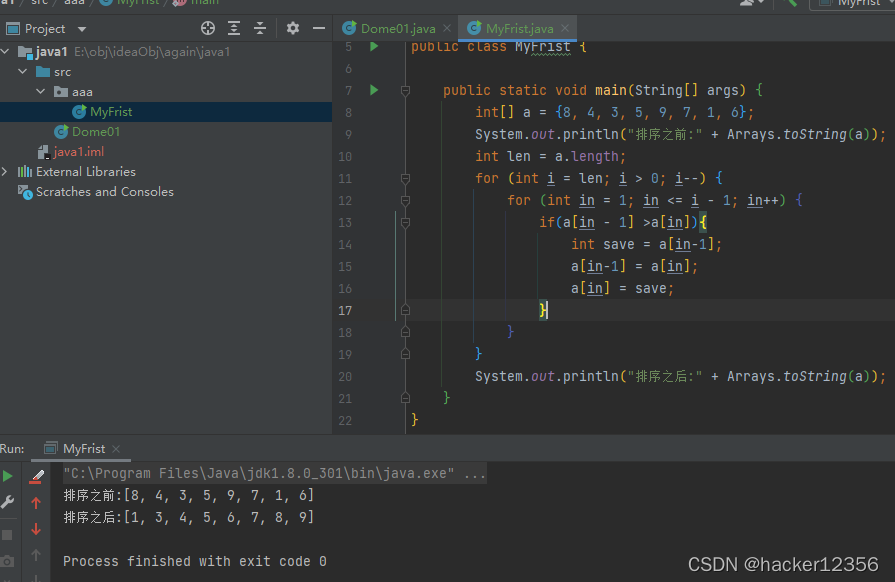895x582 pixels.
Task: Open Project panel settings gear
Action: tap(293, 28)
